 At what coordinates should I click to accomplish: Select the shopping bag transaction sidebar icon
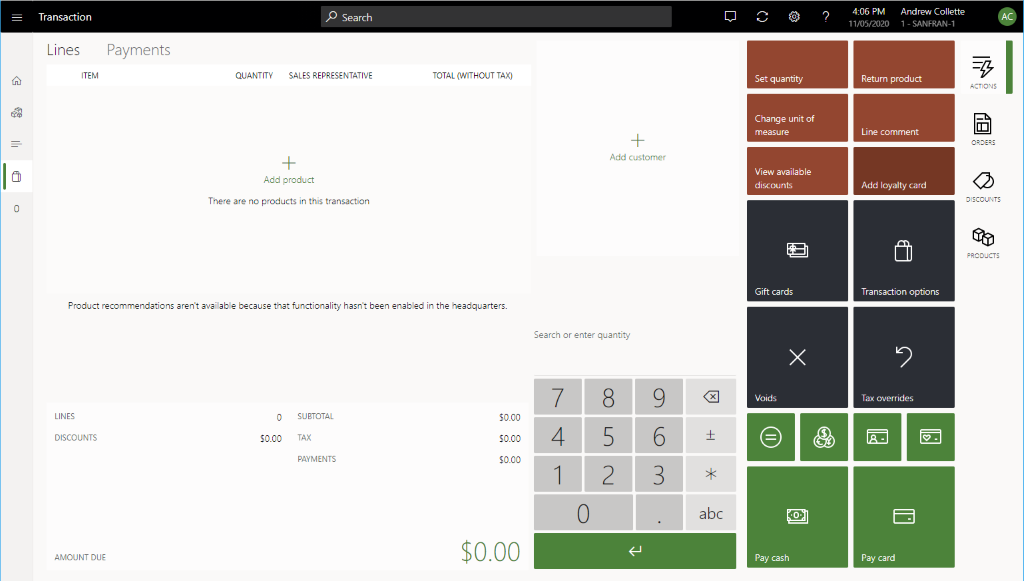pos(17,176)
